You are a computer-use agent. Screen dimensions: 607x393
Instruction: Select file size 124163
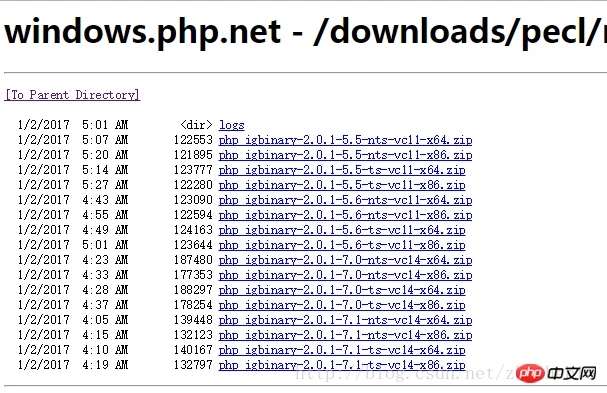click(x=193, y=230)
